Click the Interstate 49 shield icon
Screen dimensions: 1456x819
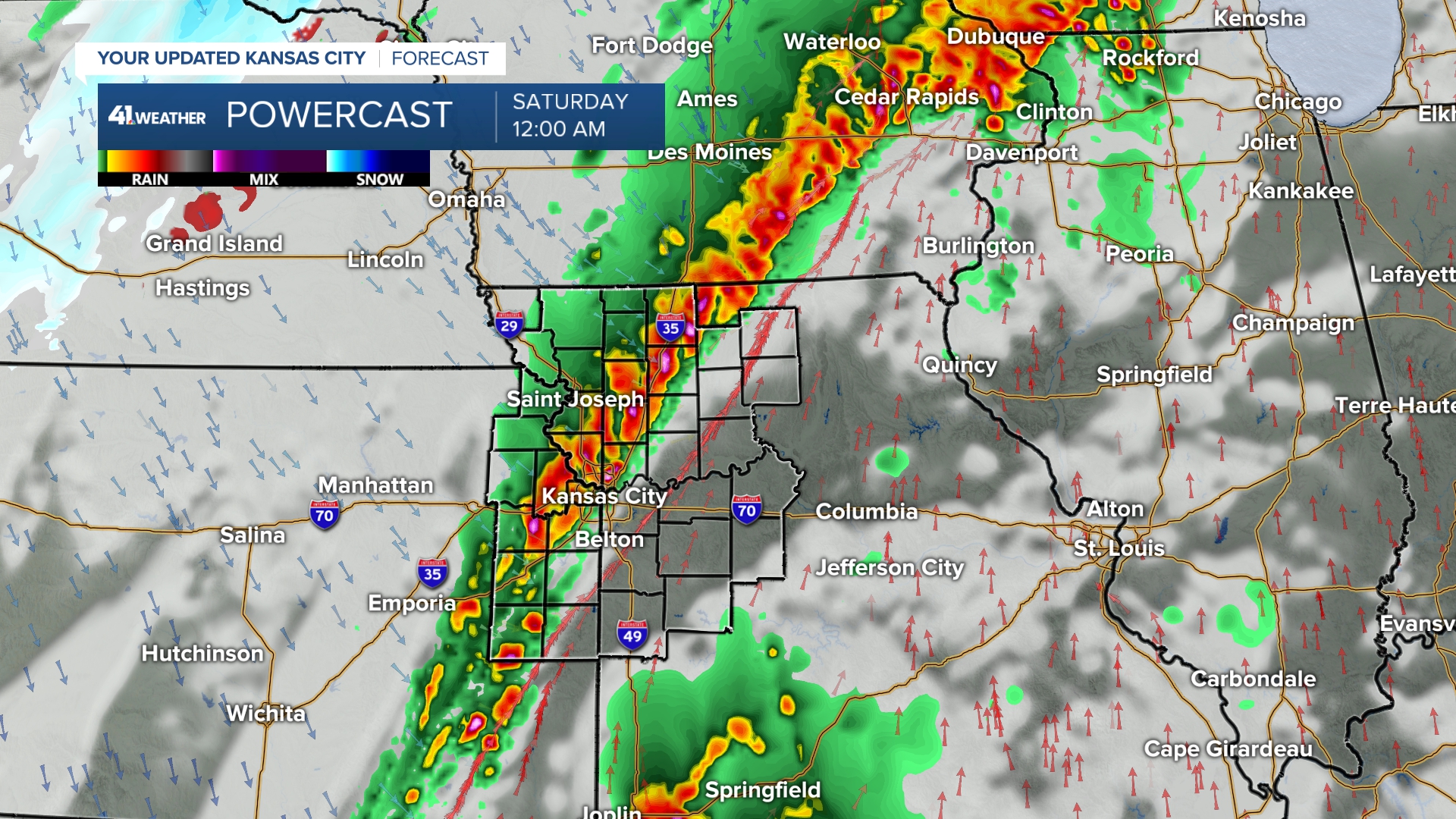(x=632, y=635)
